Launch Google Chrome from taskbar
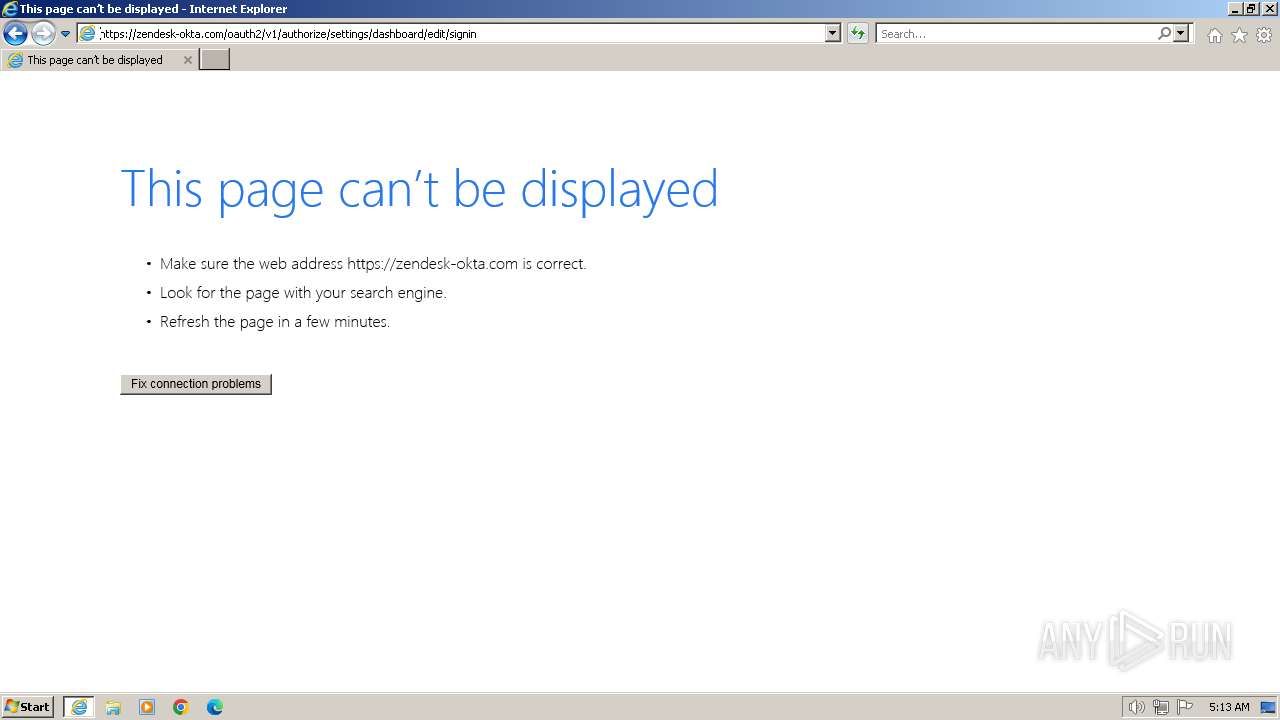Image resolution: width=1280 pixels, height=720 pixels. 181,707
